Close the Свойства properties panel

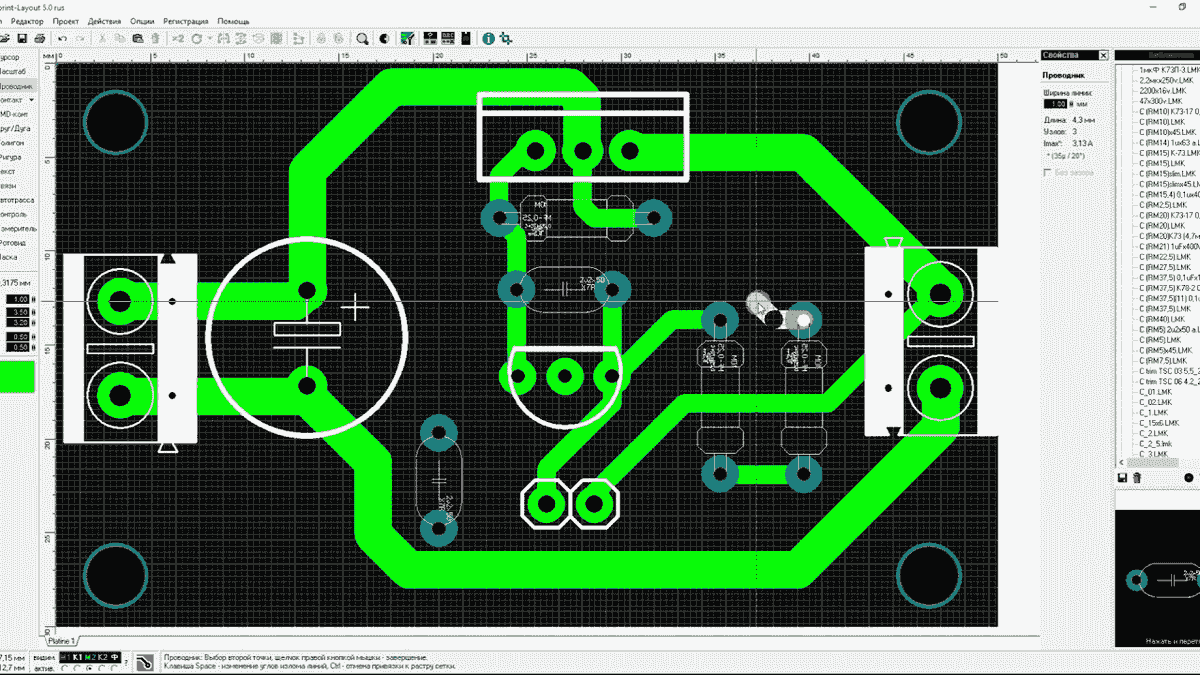tap(1103, 54)
